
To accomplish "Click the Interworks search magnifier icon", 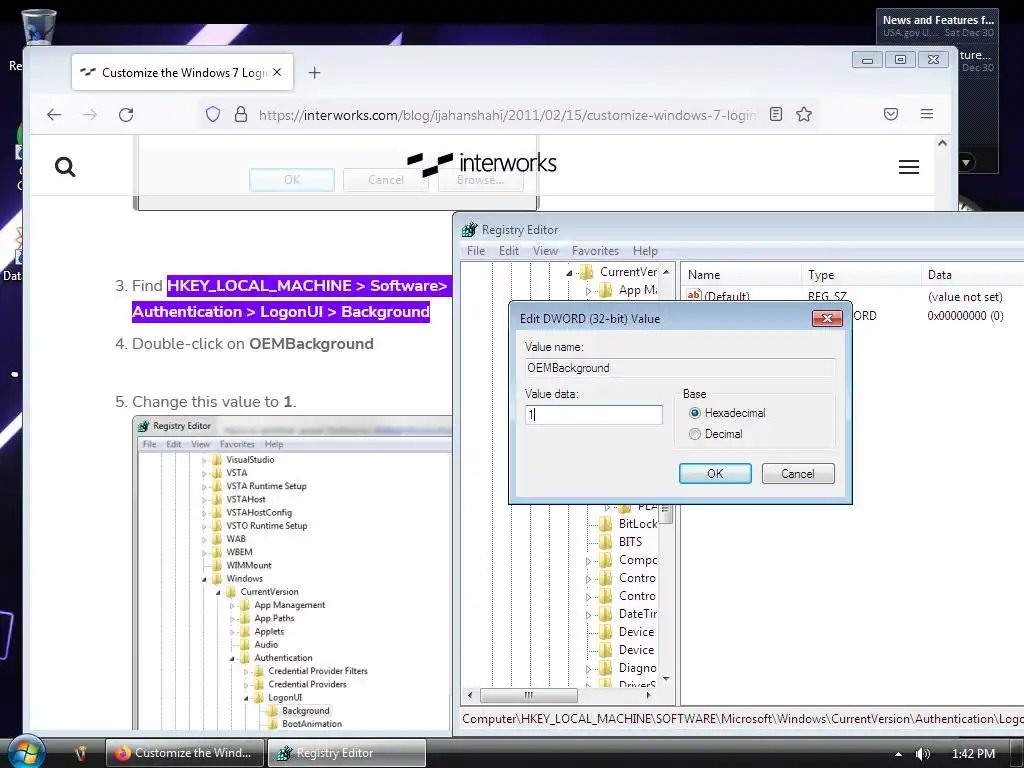I will pyautogui.click(x=65, y=167).
